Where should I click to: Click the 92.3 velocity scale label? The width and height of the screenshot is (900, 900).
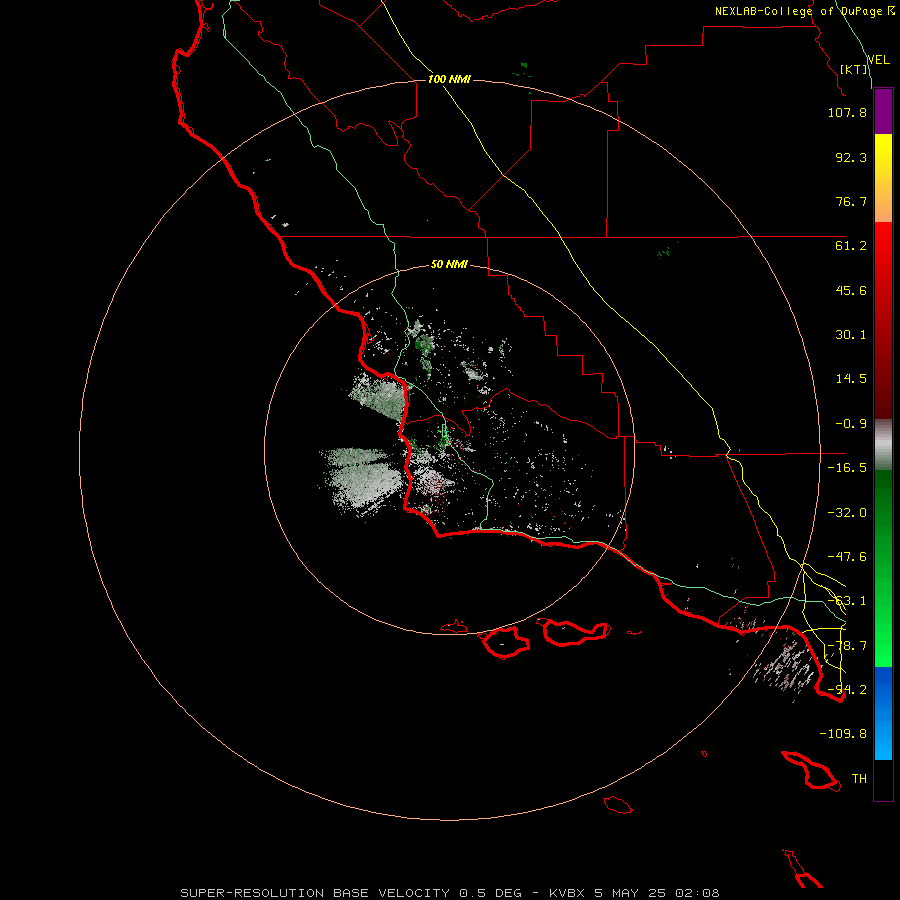[851, 157]
